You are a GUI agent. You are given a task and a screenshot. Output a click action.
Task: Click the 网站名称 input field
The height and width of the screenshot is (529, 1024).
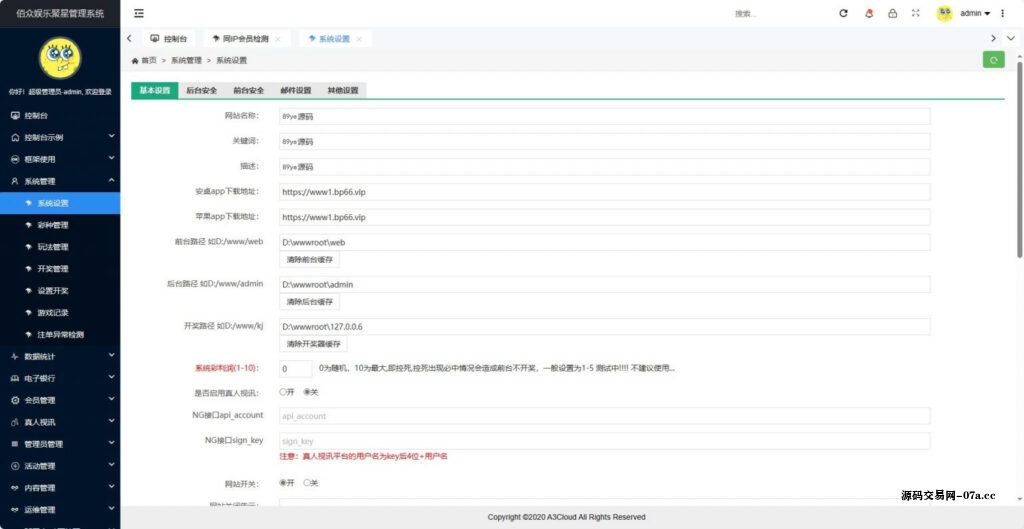coord(604,116)
